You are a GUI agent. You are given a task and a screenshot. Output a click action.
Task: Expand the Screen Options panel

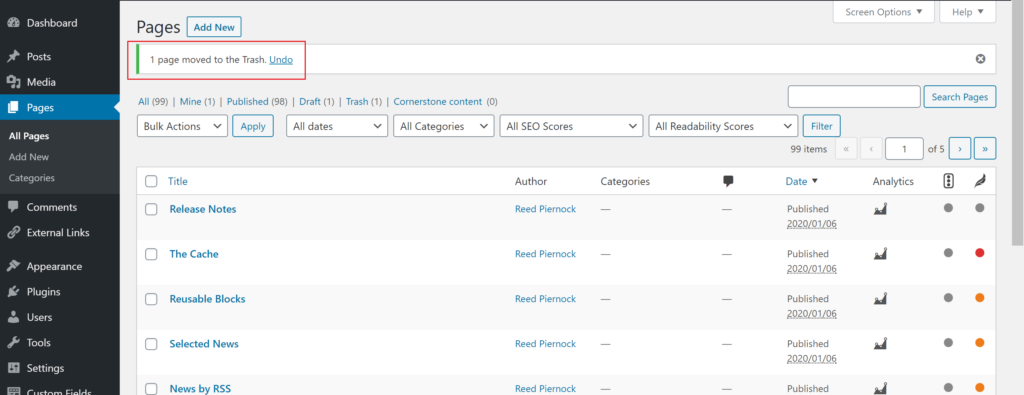click(884, 12)
